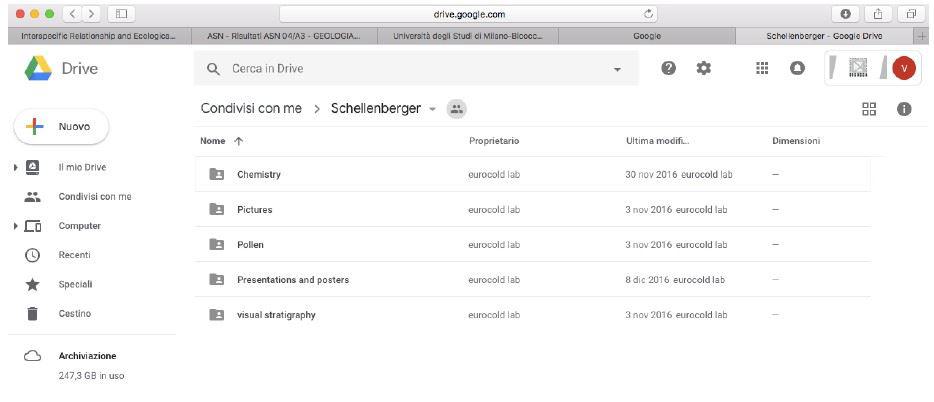
Task: Select the Pictures folder name
Action: tap(254, 210)
